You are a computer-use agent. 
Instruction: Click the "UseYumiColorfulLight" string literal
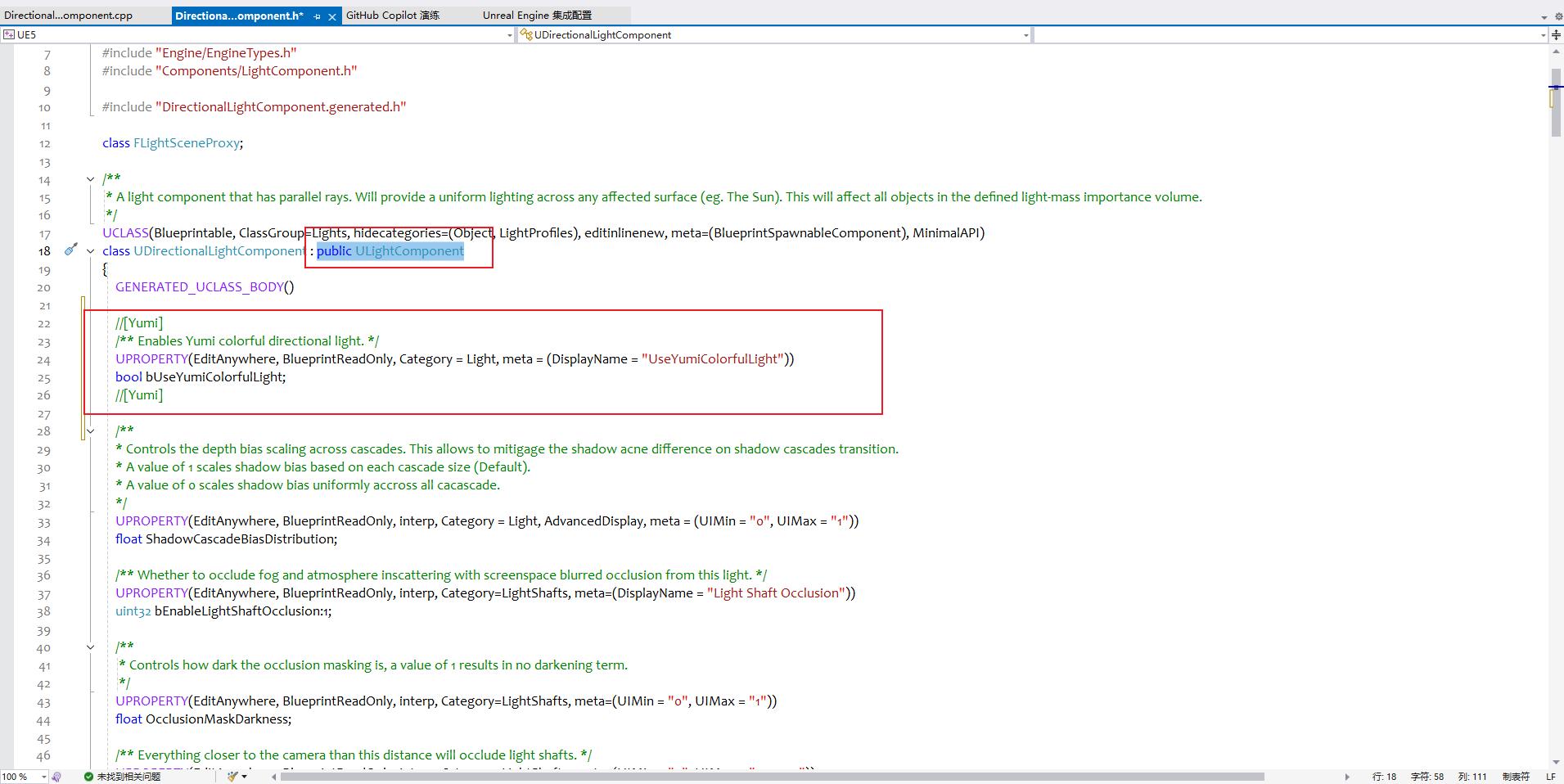pos(714,359)
